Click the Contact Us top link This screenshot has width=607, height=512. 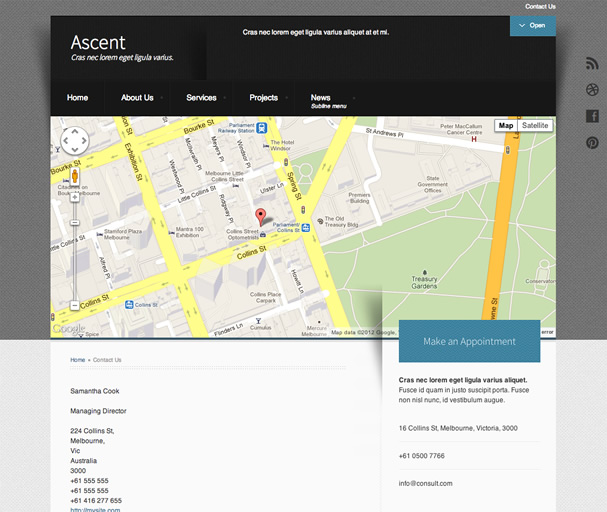tap(540, 6)
